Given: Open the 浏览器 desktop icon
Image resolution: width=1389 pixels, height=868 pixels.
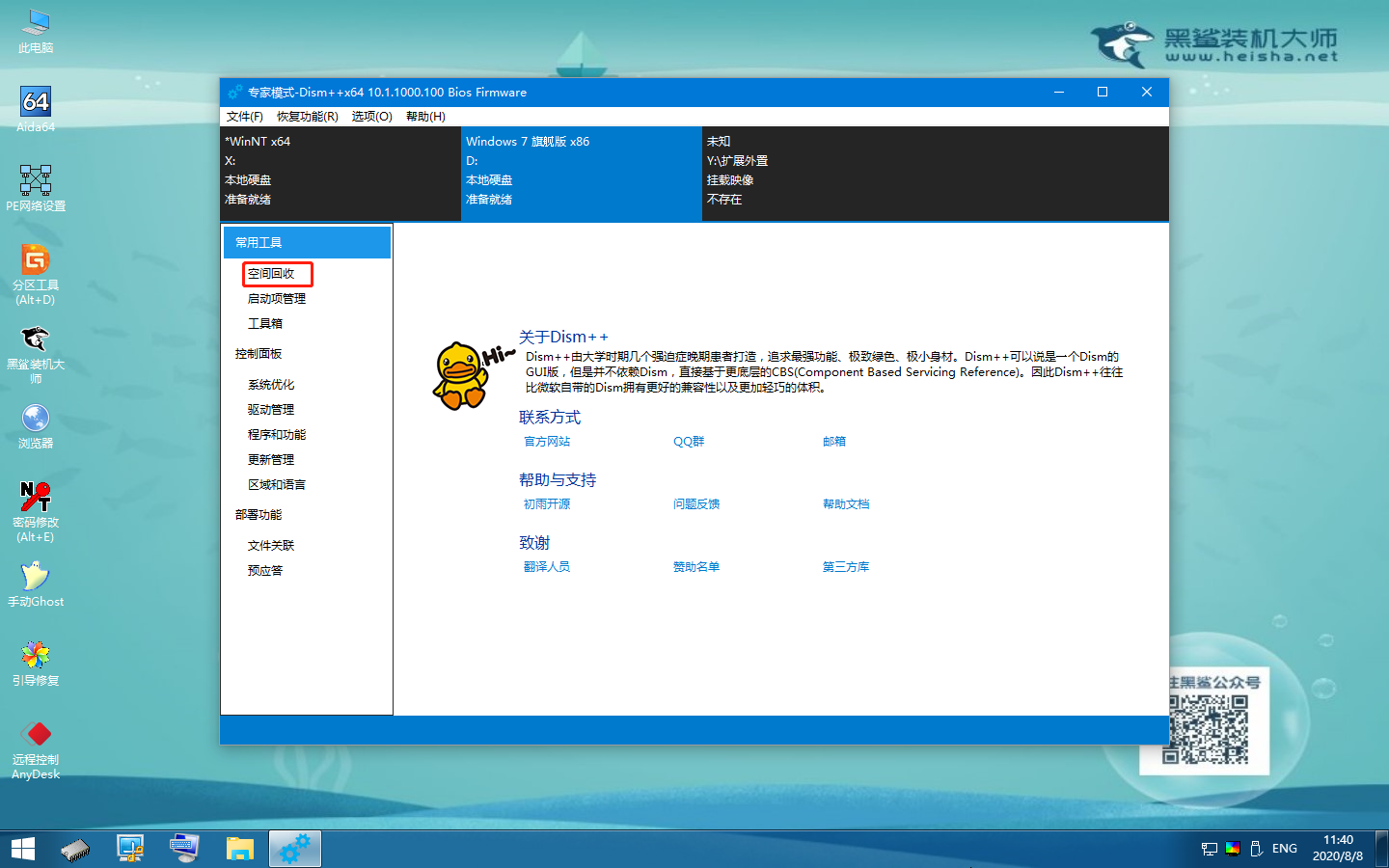Looking at the screenshot, I should 36,426.
